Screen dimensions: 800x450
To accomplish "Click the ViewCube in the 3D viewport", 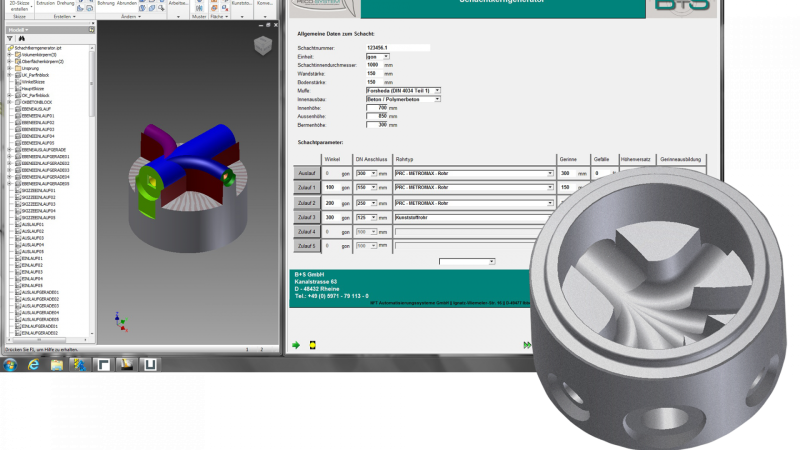I will coord(260,46).
